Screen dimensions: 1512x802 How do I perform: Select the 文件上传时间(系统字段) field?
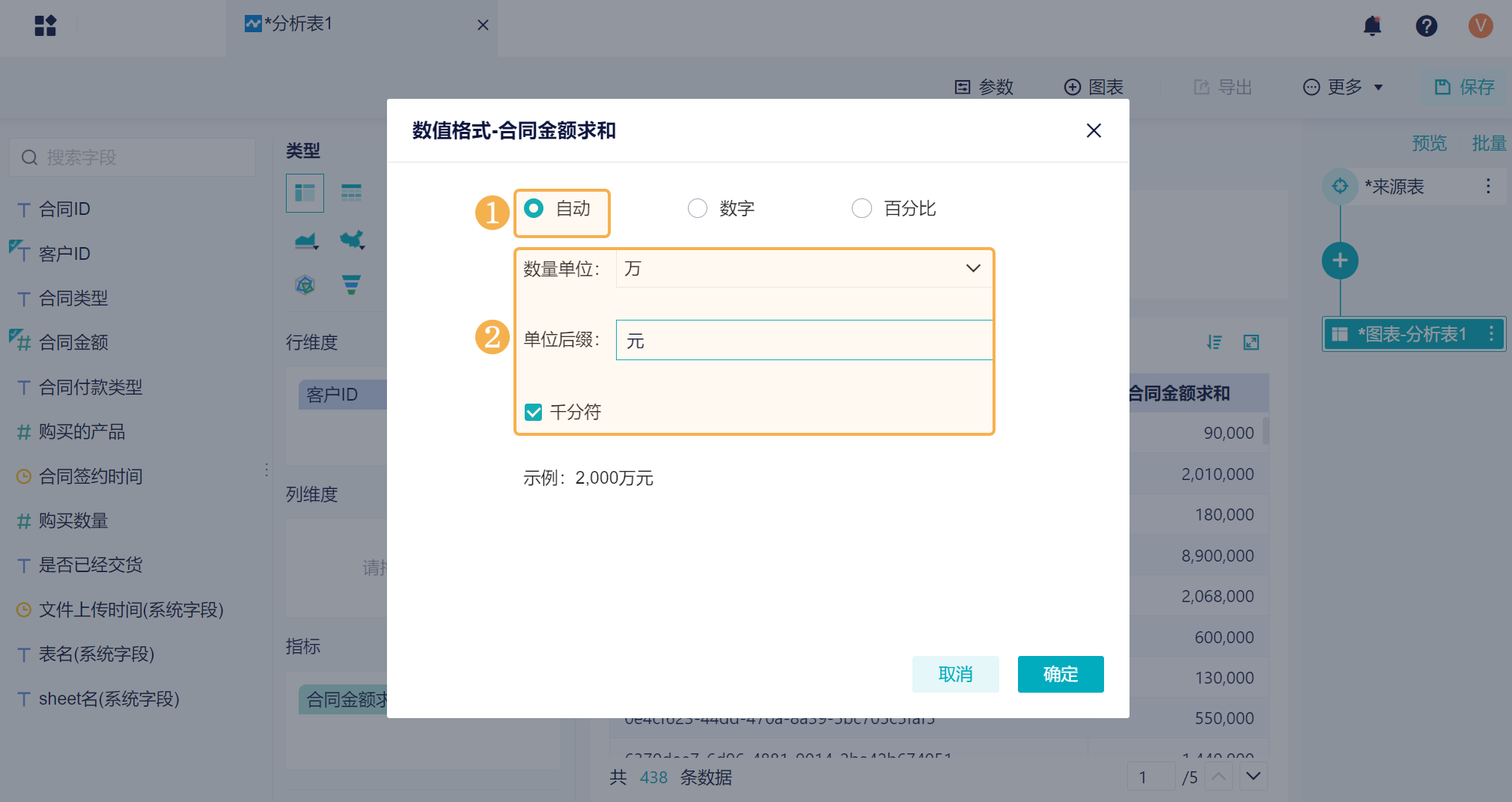point(131,610)
